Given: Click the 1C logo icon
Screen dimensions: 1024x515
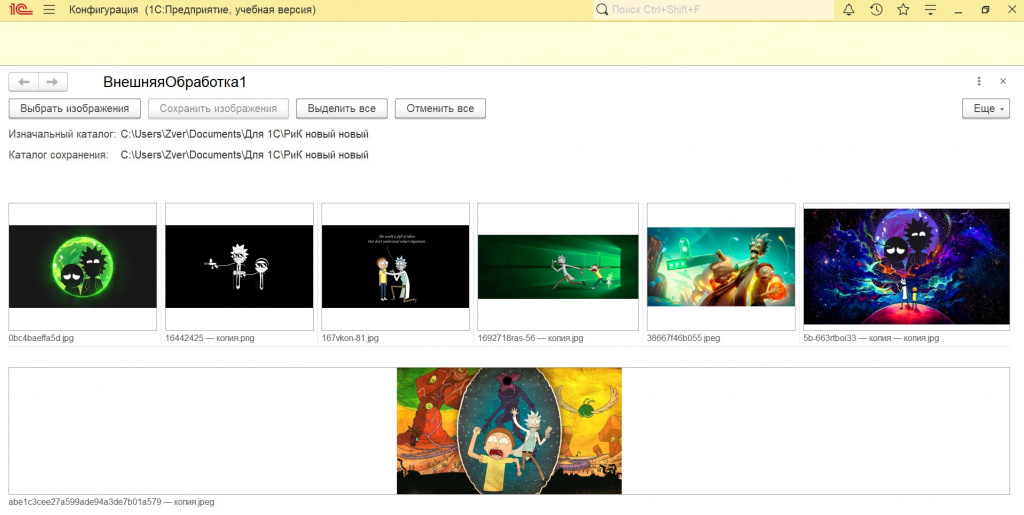Looking at the screenshot, I should tap(21, 10).
